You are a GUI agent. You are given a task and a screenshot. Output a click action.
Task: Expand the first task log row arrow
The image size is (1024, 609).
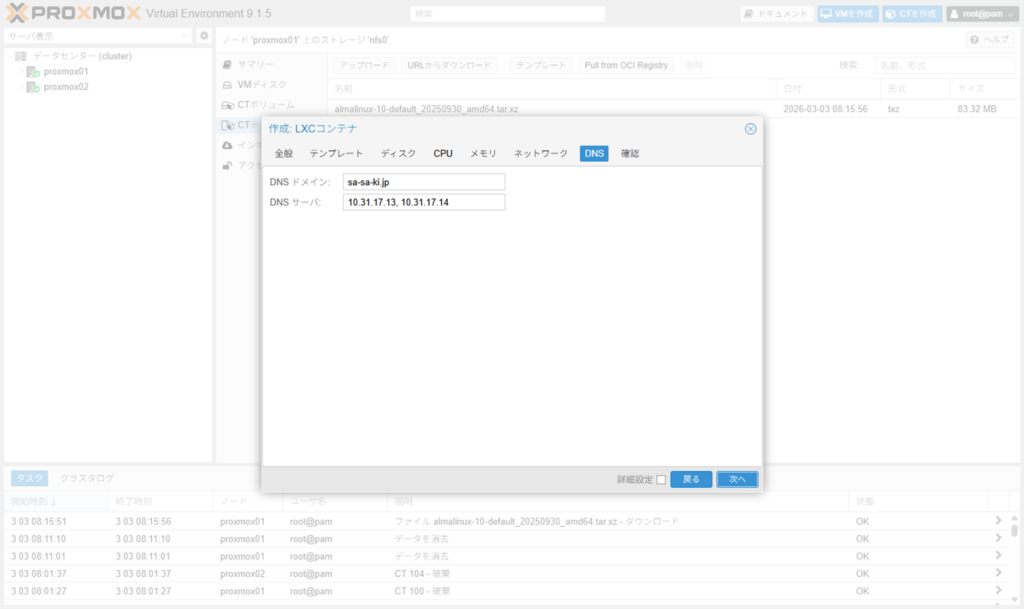coord(997,521)
